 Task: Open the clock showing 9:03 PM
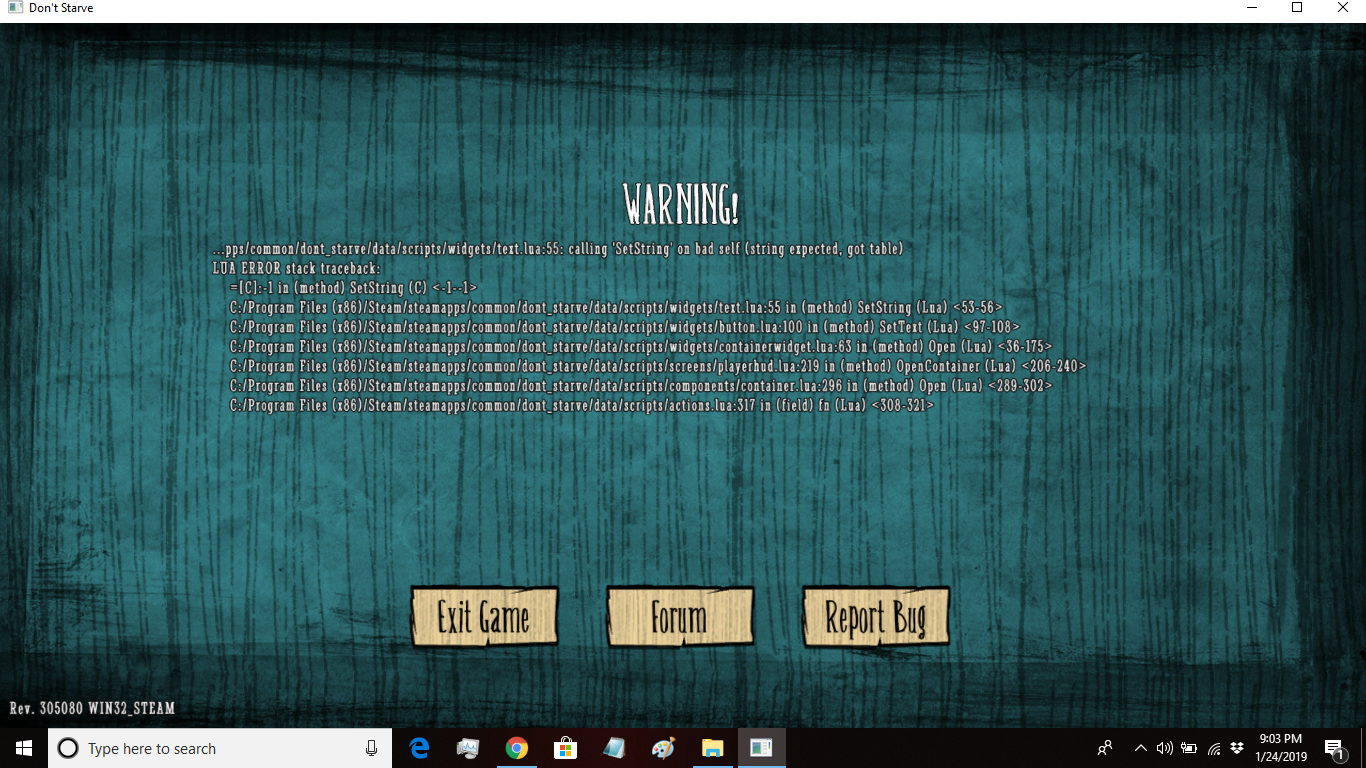1280,748
